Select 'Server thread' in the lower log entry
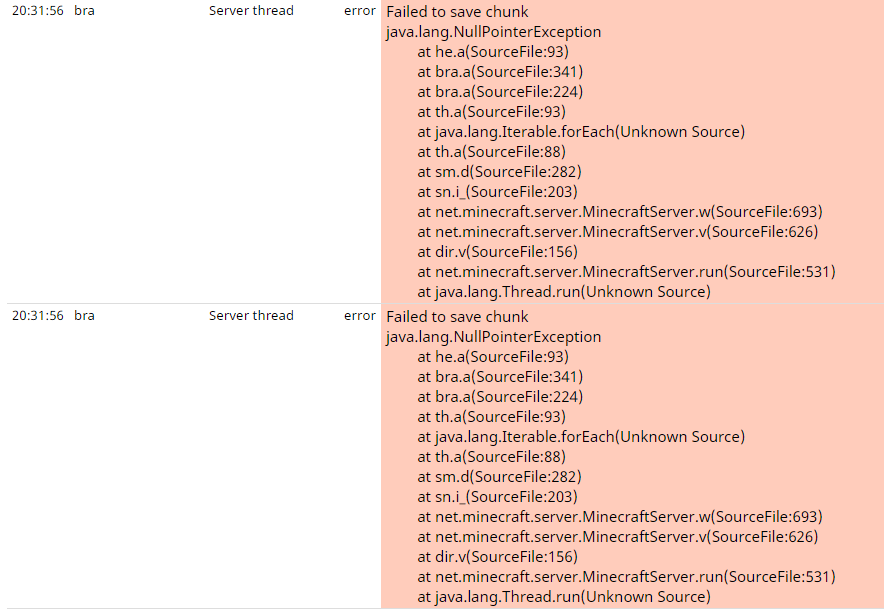This screenshot has width=884, height=613. 251,316
